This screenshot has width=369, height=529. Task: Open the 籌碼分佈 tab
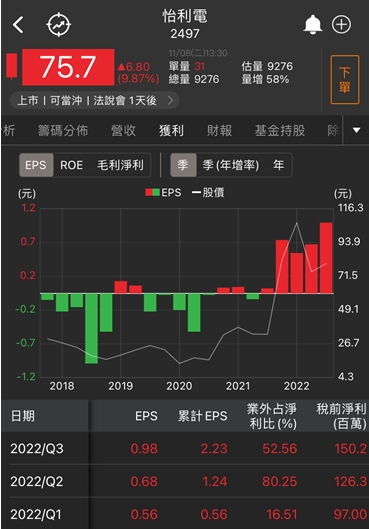63,131
